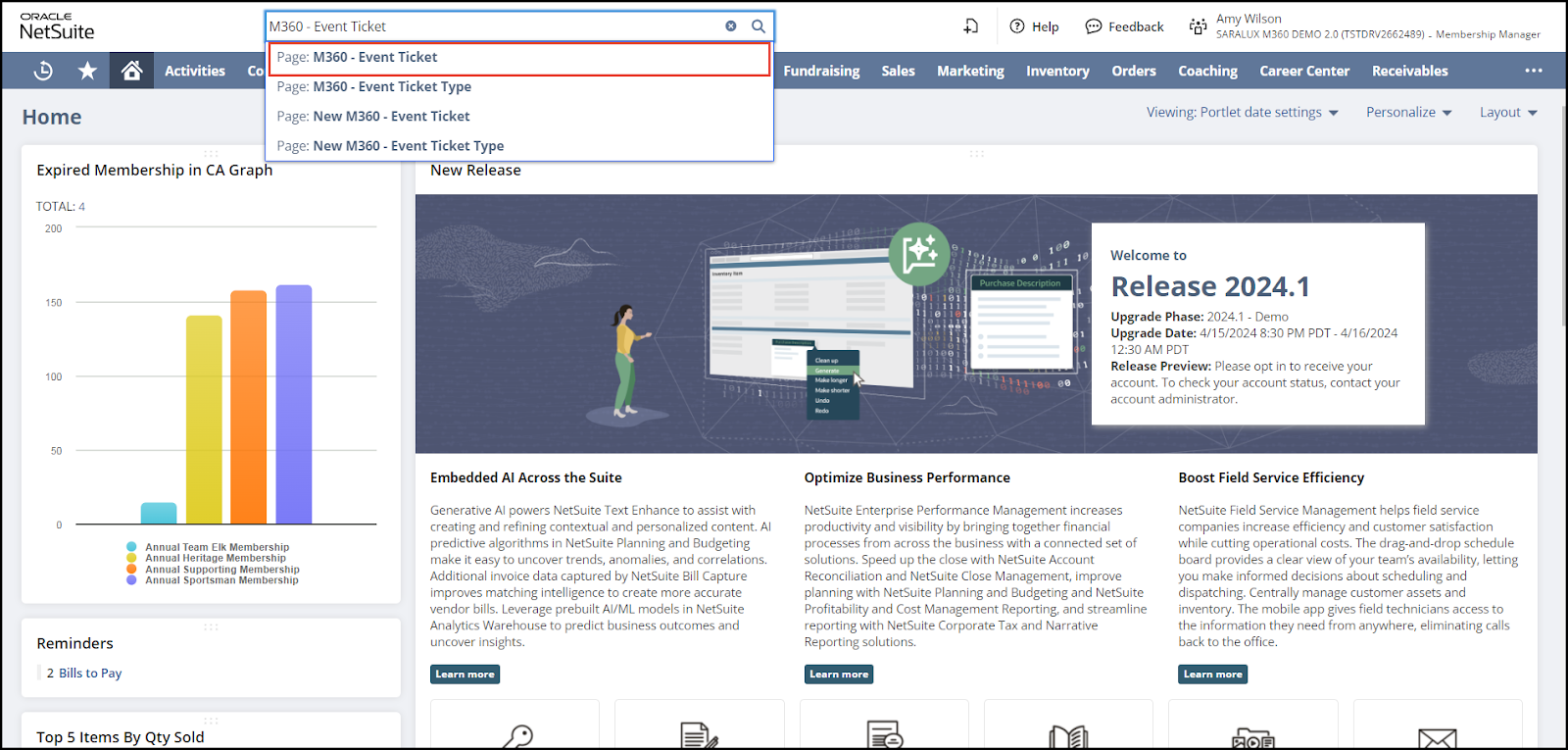Screen dimensions: 1568x750
Task: Click the Feedback speech bubble
Action: (x=1124, y=26)
